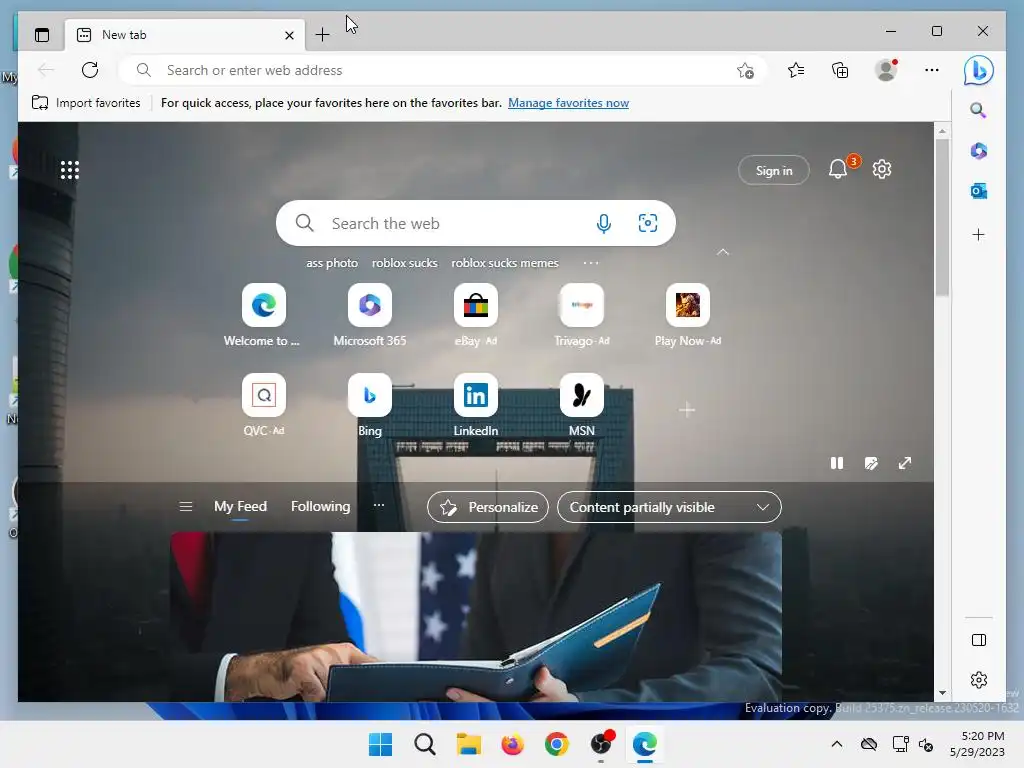This screenshot has height=768, width=1024.
Task: Add an app to the sidebar
Action: coord(978,234)
